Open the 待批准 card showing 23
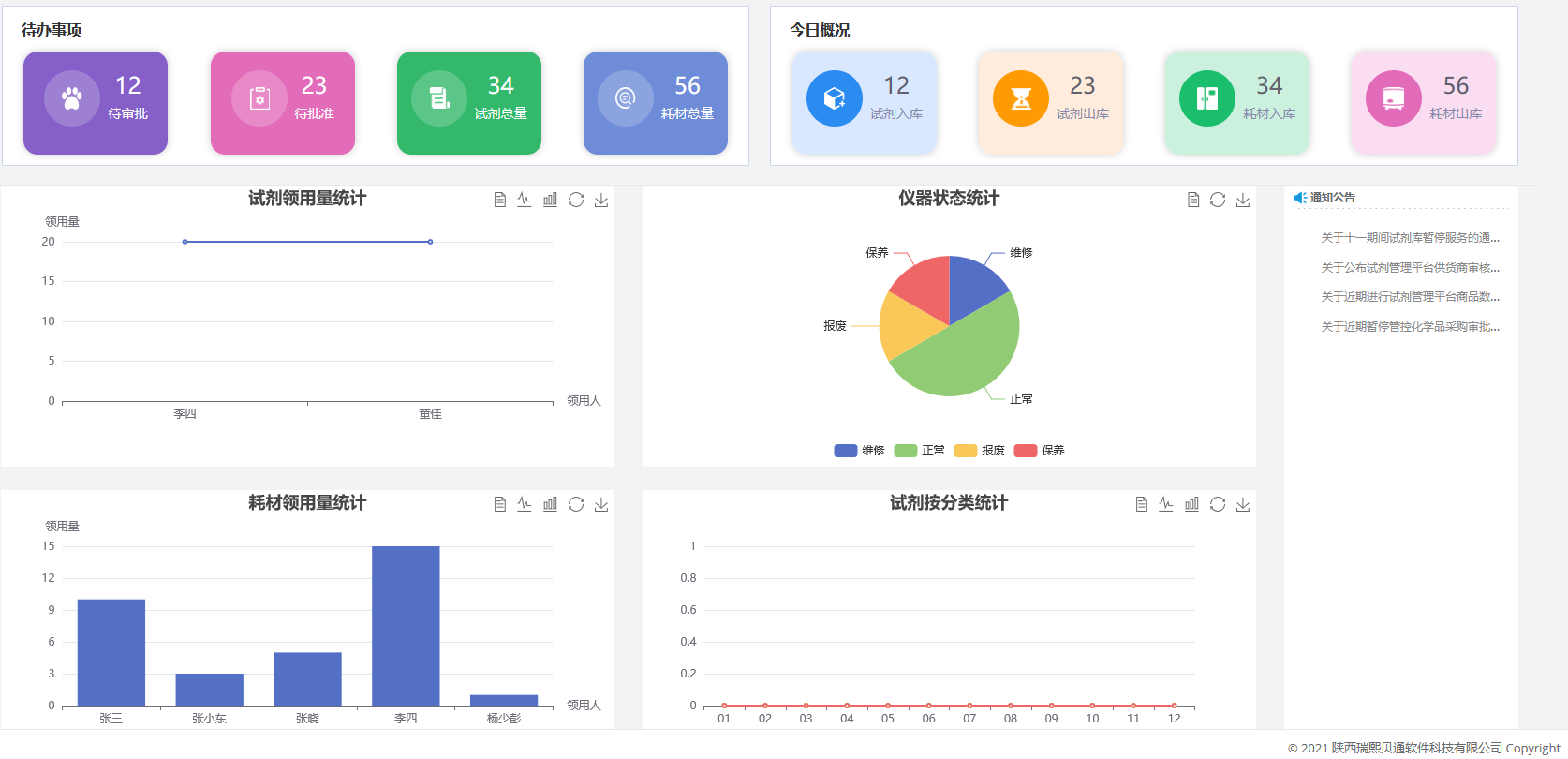Screen dimensions: 1568x759 click(x=283, y=103)
